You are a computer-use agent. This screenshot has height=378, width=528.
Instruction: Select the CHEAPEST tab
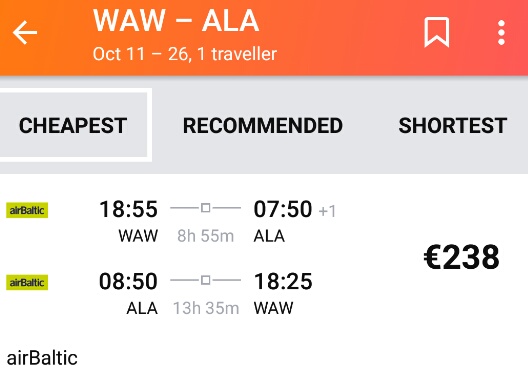click(x=73, y=125)
